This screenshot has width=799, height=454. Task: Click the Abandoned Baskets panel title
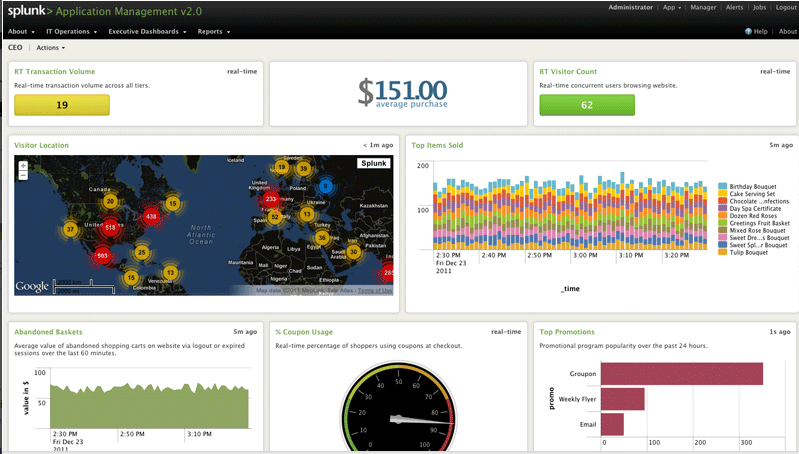[48, 332]
